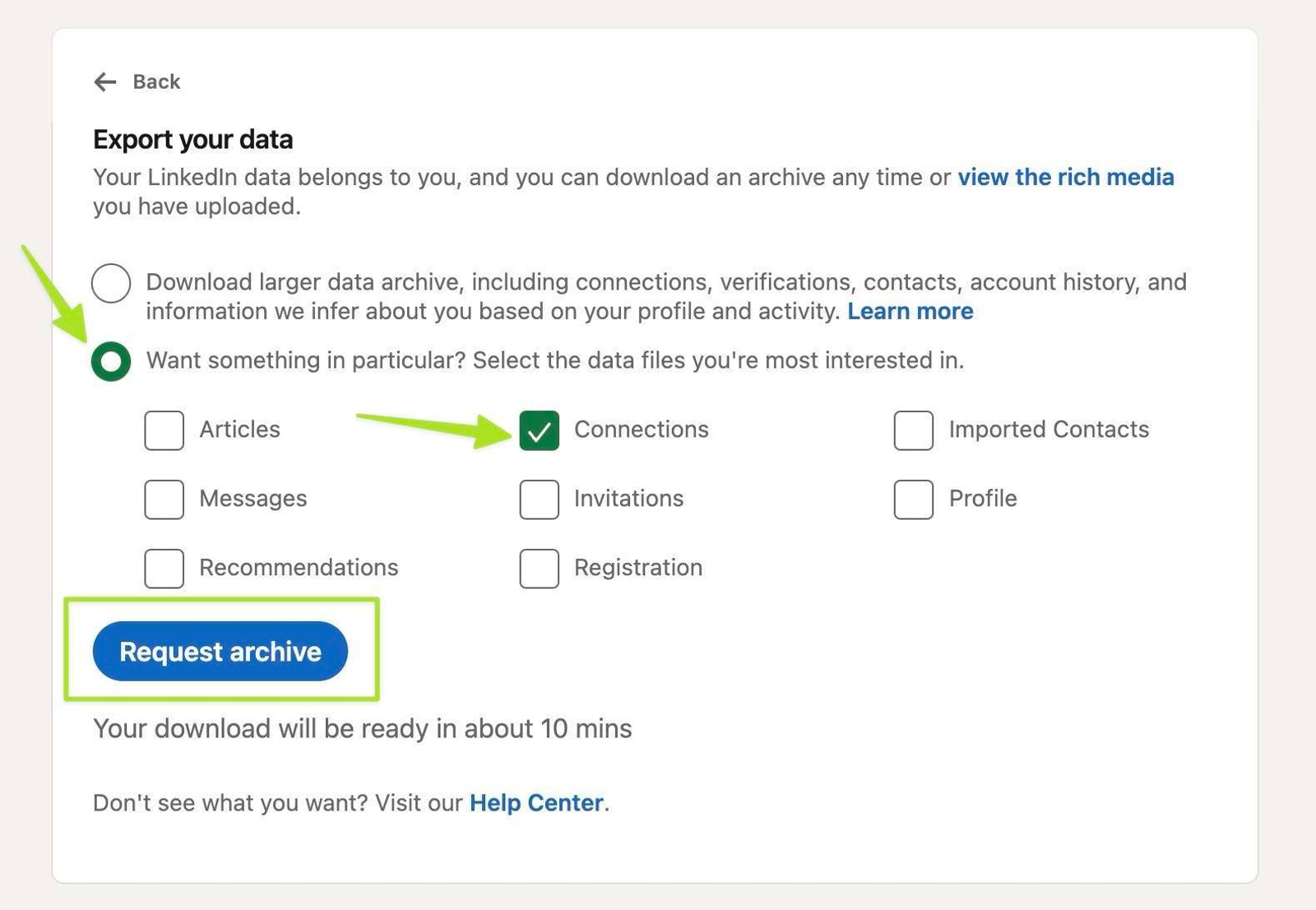Click the Articles label text
Image resolution: width=1316 pixels, height=910 pixels.
[239, 429]
